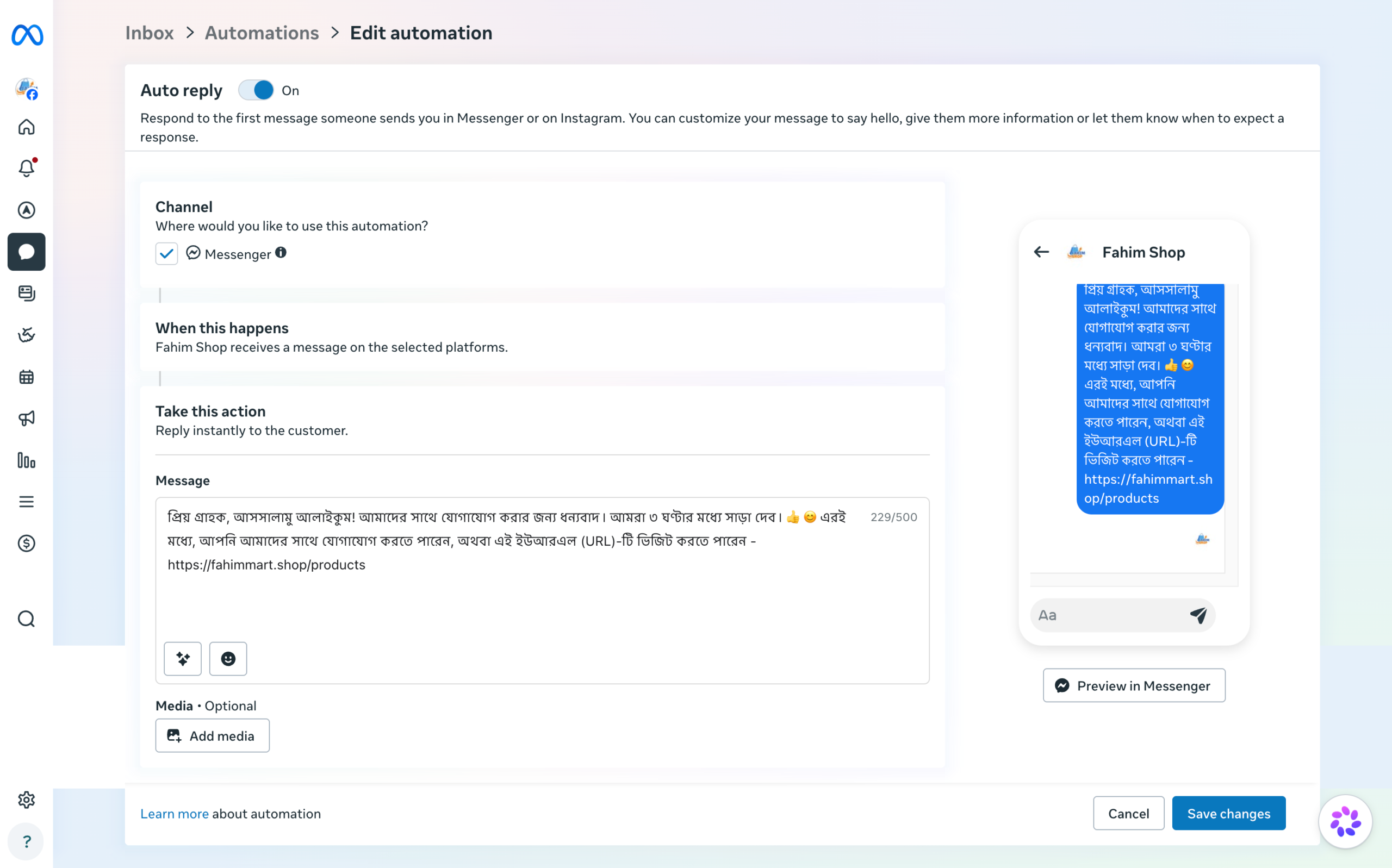Click Save changes button

pyautogui.click(x=1229, y=814)
